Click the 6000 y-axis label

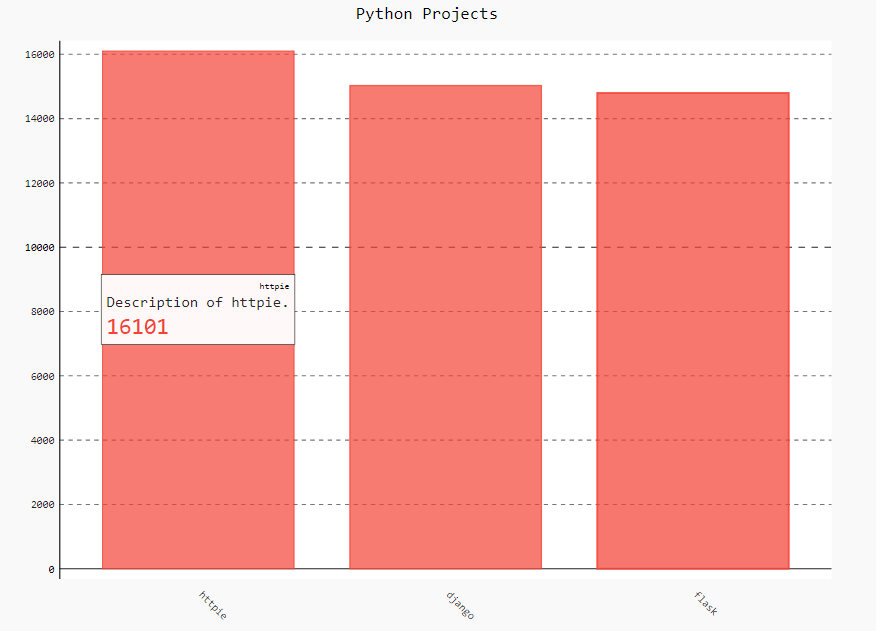42,376
